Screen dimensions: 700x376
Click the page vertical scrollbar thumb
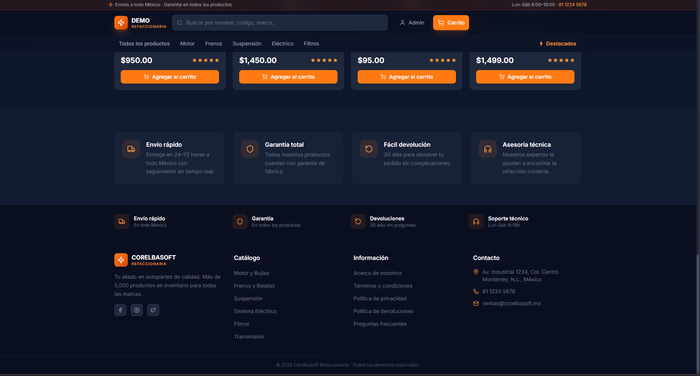pyautogui.click(x=697, y=313)
